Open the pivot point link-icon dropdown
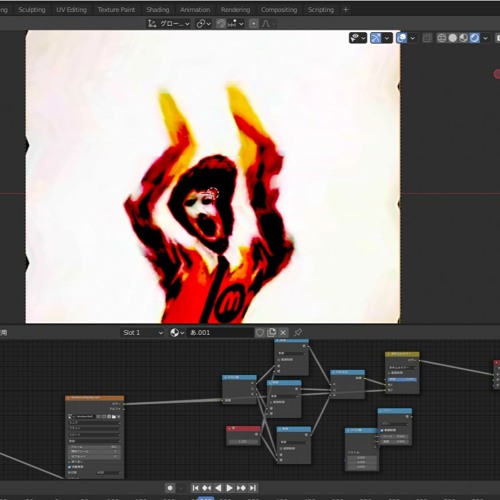Image resolution: width=500 pixels, height=500 pixels. (203, 24)
